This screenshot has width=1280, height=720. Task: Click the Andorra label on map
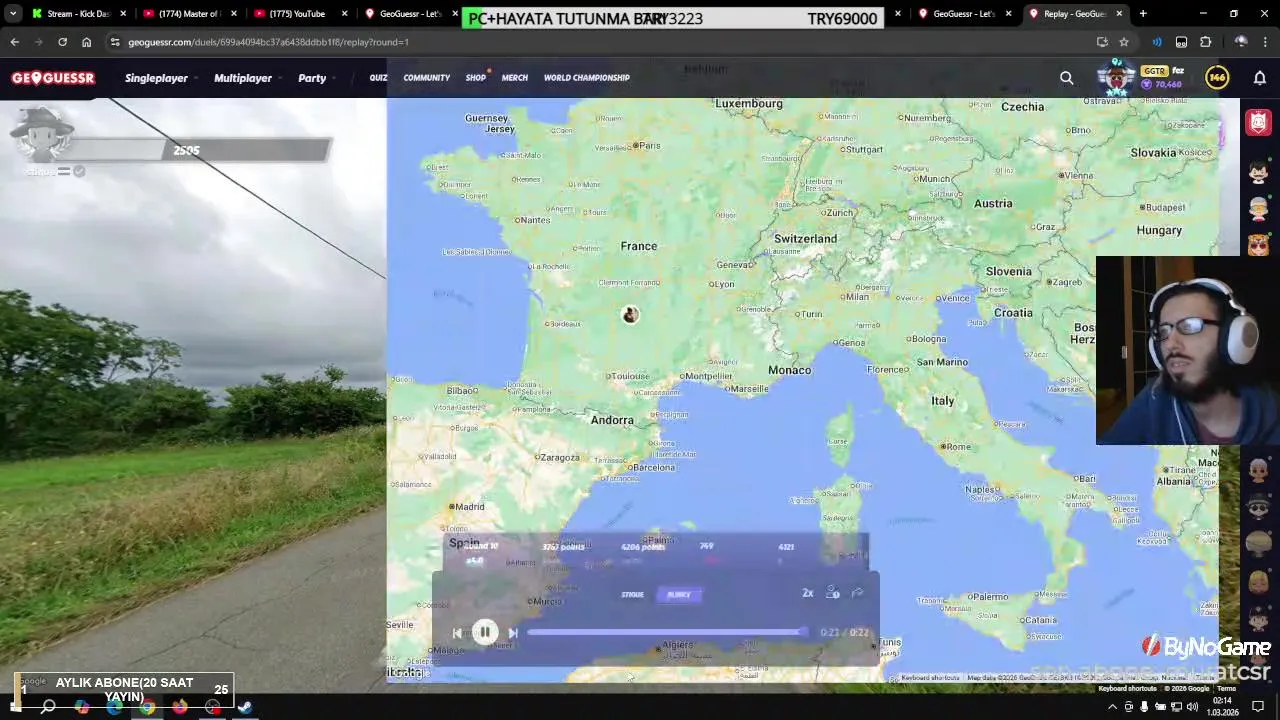pyautogui.click(x=612, y=420)
